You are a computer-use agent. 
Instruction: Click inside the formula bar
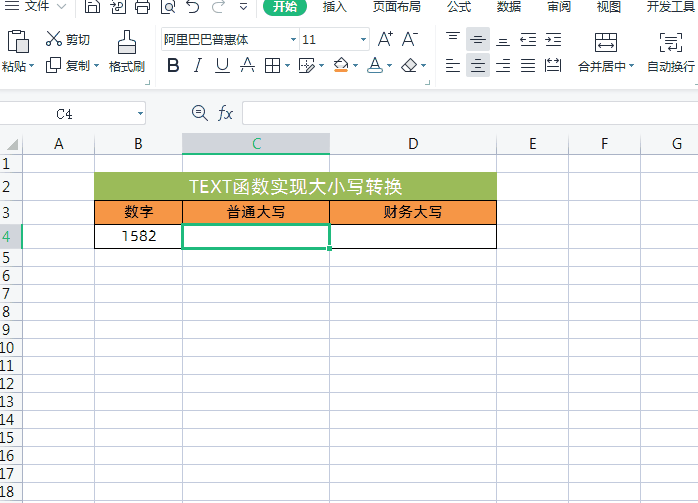[x=470, y=114]
